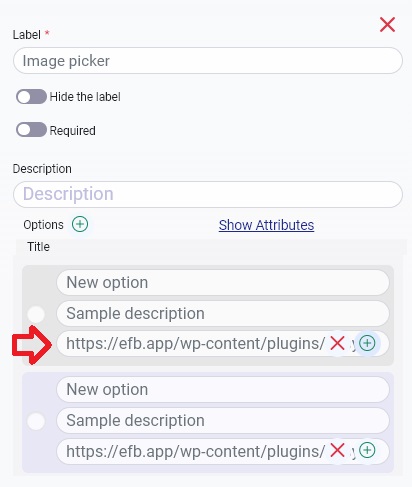Viewport: 412px width, 487px height.
Task: Toggle Hide the label switch
Action: 31,97
